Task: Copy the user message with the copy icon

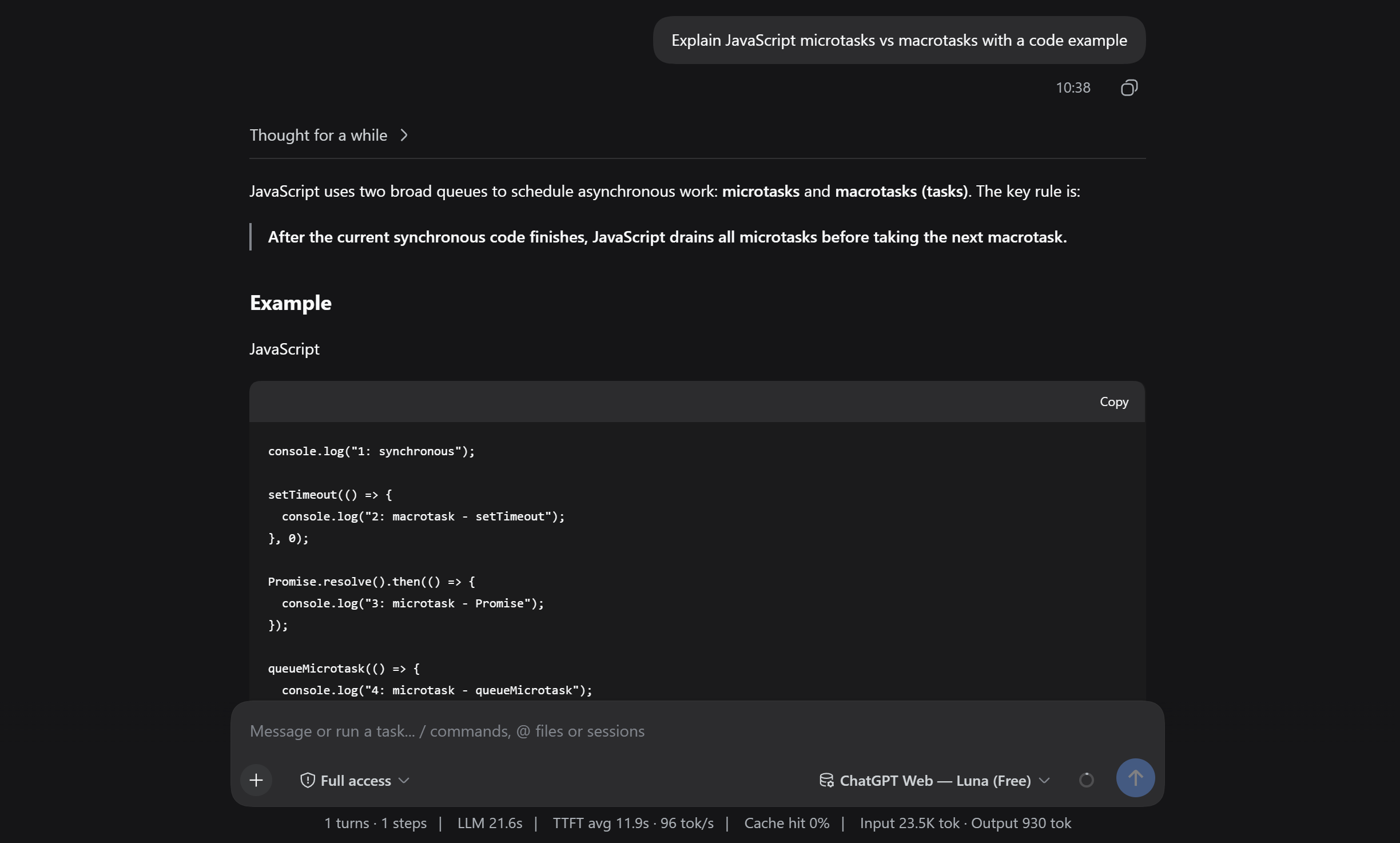Action: (x=1129, y=88)
